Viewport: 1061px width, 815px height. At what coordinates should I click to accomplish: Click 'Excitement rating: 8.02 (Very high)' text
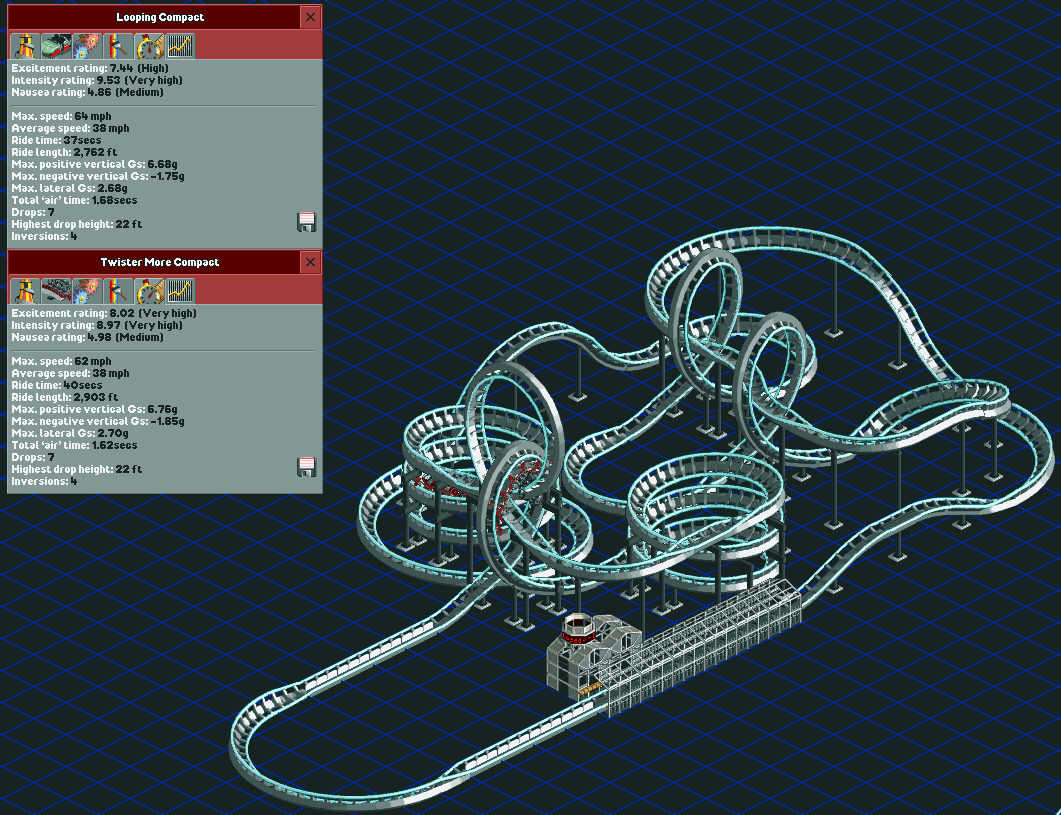[104, 313]
